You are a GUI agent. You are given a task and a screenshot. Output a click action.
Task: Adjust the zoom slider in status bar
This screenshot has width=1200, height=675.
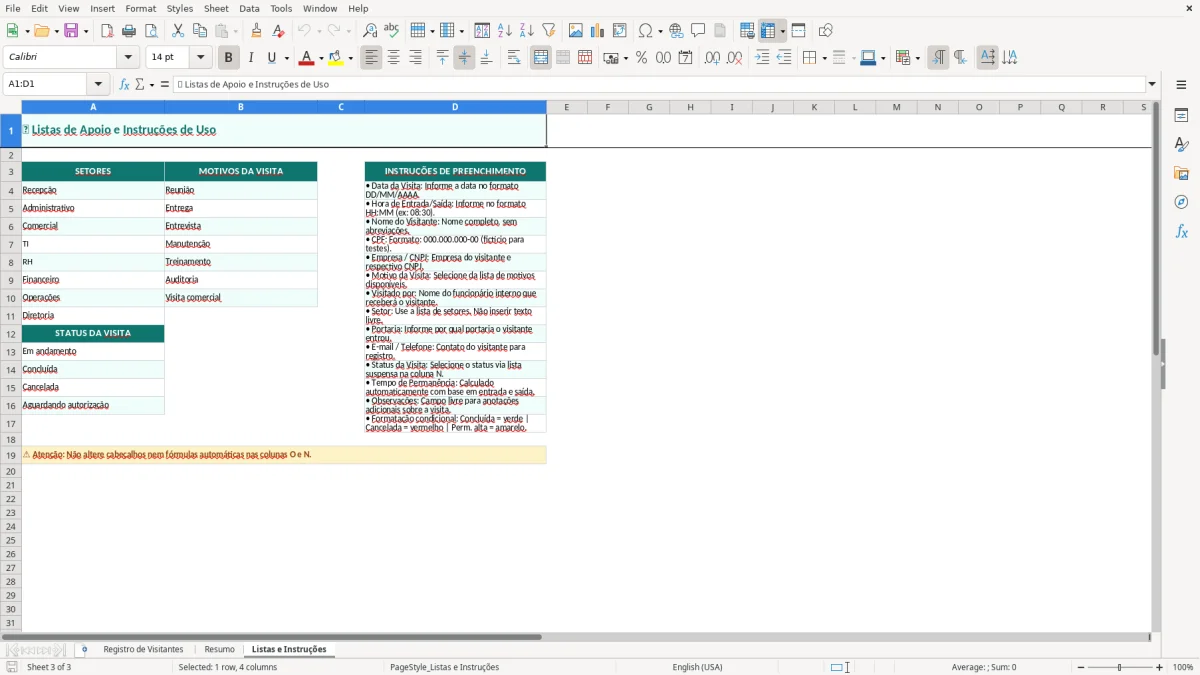pos(1119,667)
